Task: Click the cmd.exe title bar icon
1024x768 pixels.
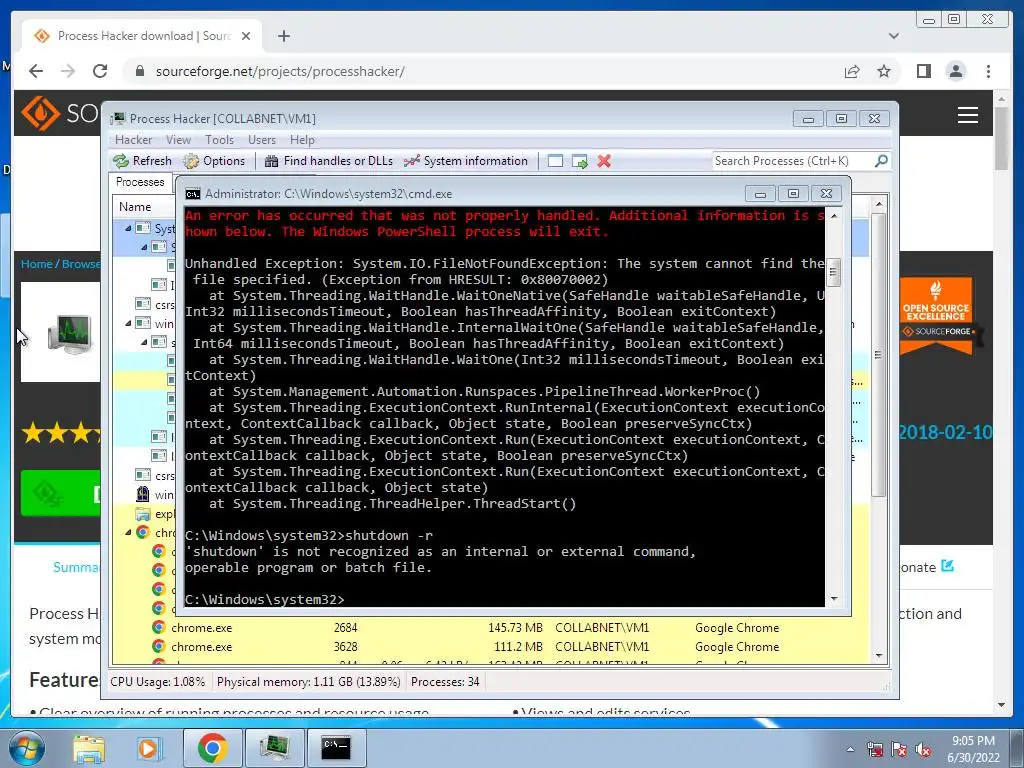Action: (x=193, y=194)
